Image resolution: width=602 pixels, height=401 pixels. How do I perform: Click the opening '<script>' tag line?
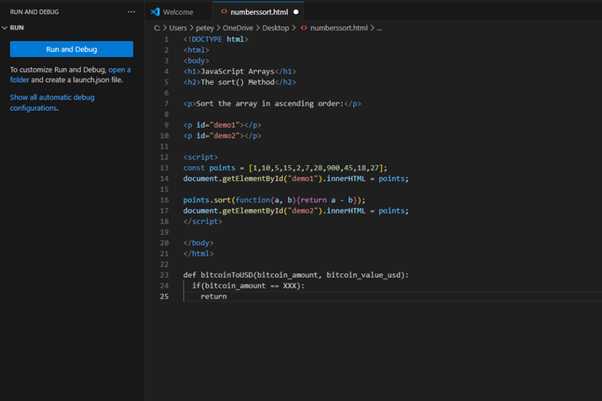click(200, 157)
